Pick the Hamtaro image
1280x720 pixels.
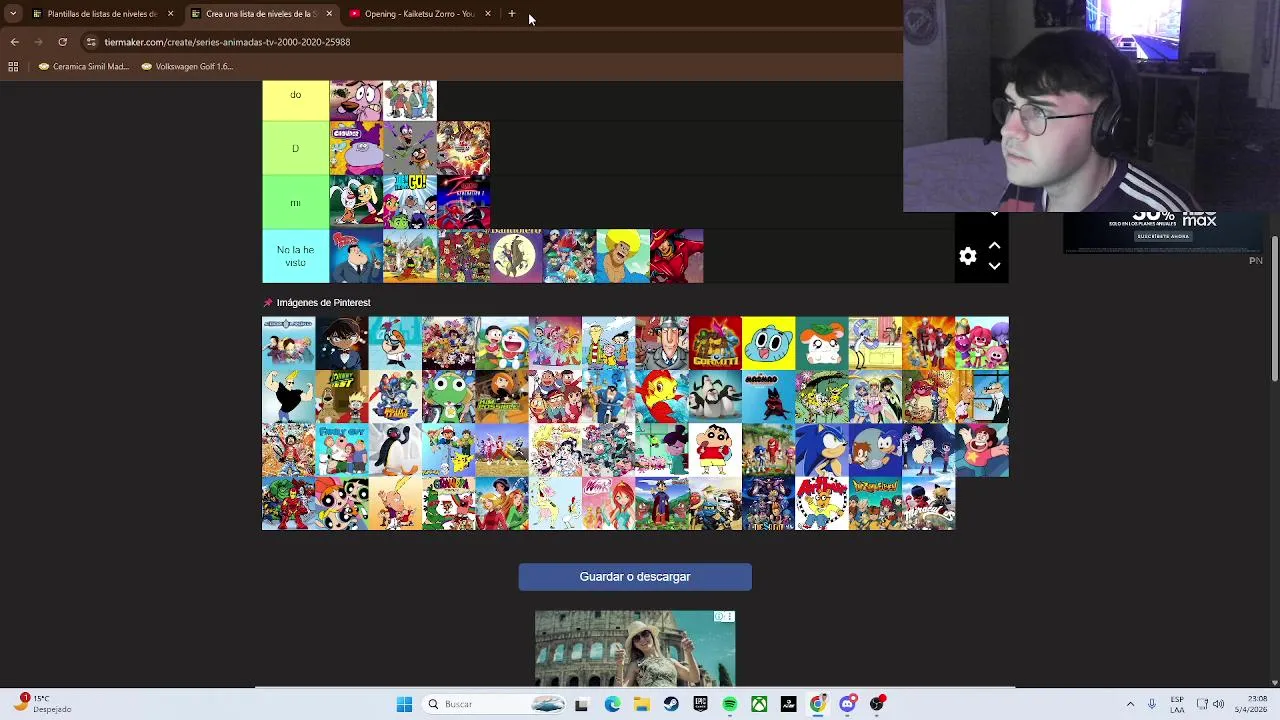click(x=822, y=343)
